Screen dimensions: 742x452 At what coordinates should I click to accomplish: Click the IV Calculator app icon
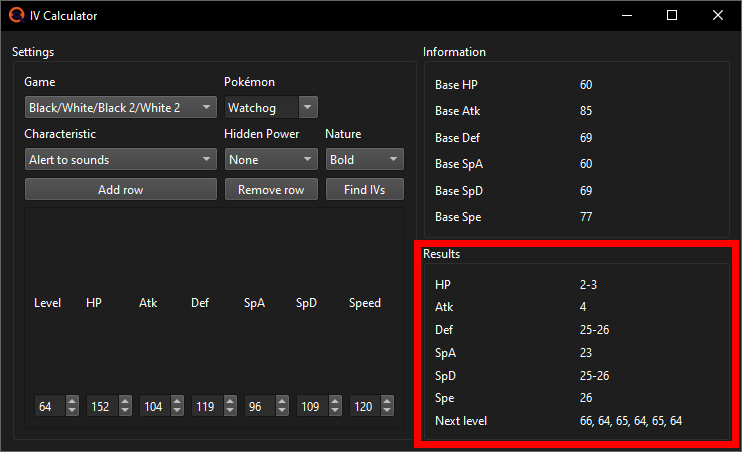[x=15, y=16]
